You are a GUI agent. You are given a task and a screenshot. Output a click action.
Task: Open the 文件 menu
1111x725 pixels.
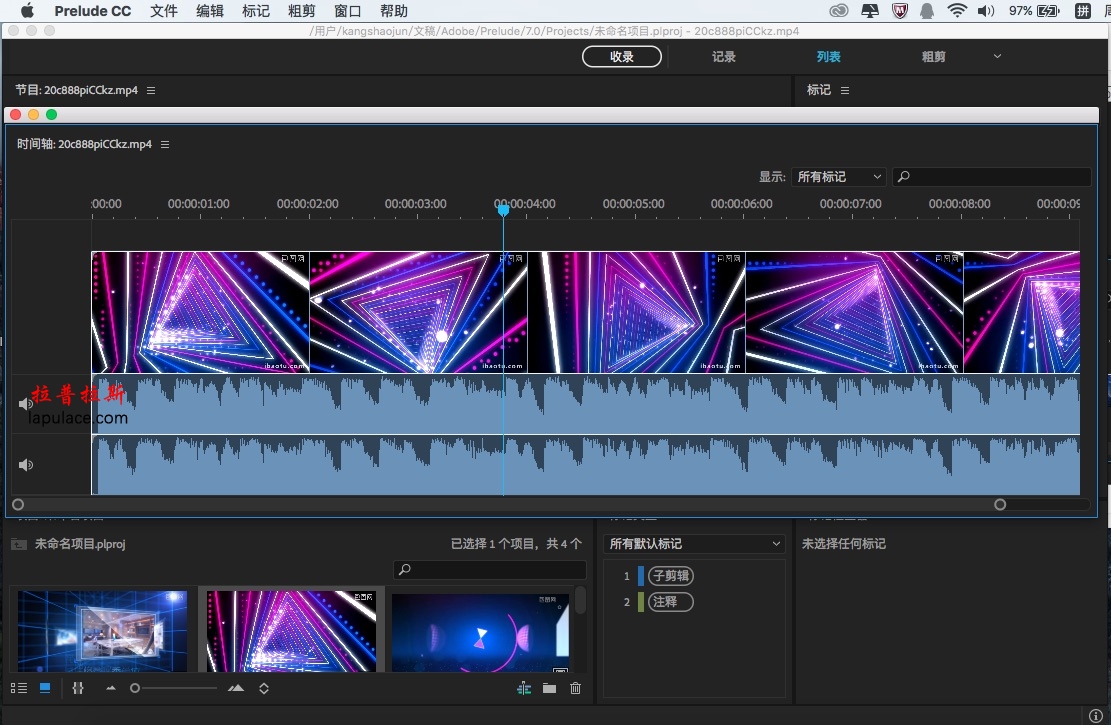[164, 11]
